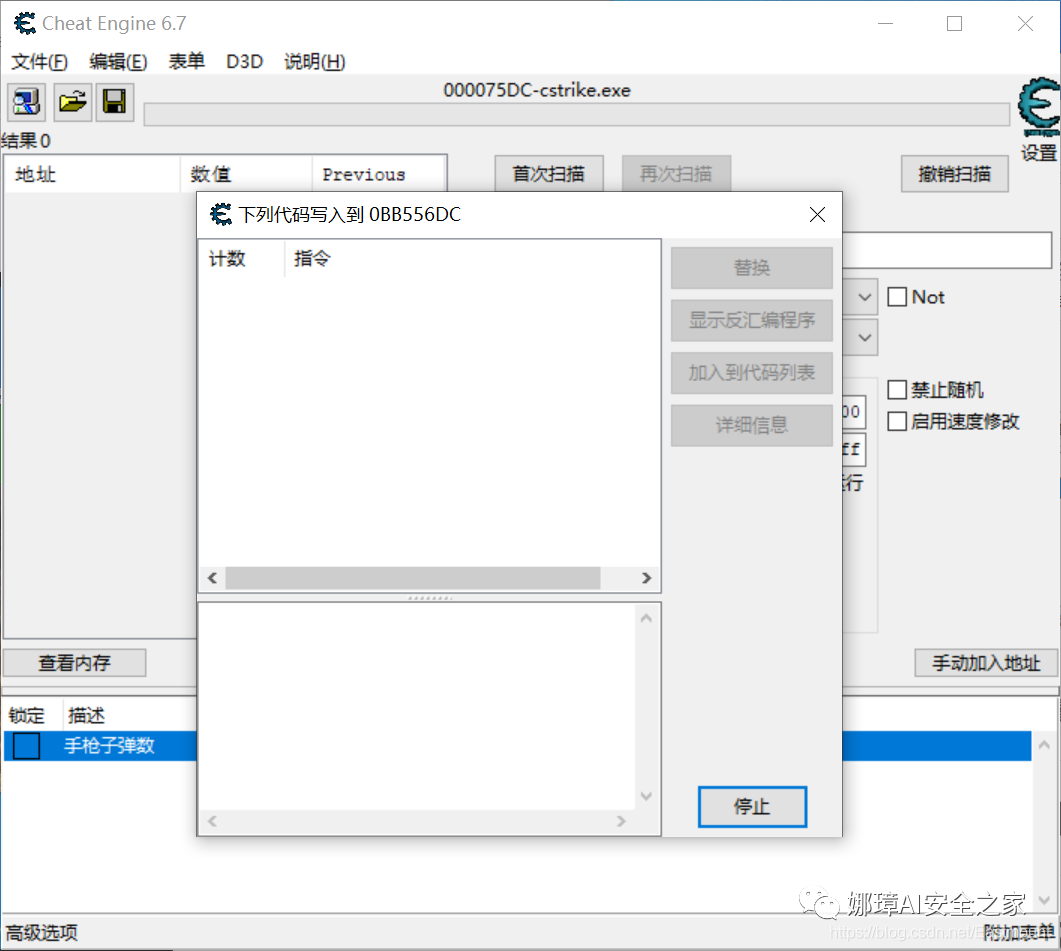Click the 首次扫描 button
This screenshot has width=1061, height=951.
click(x=549, y=174)
